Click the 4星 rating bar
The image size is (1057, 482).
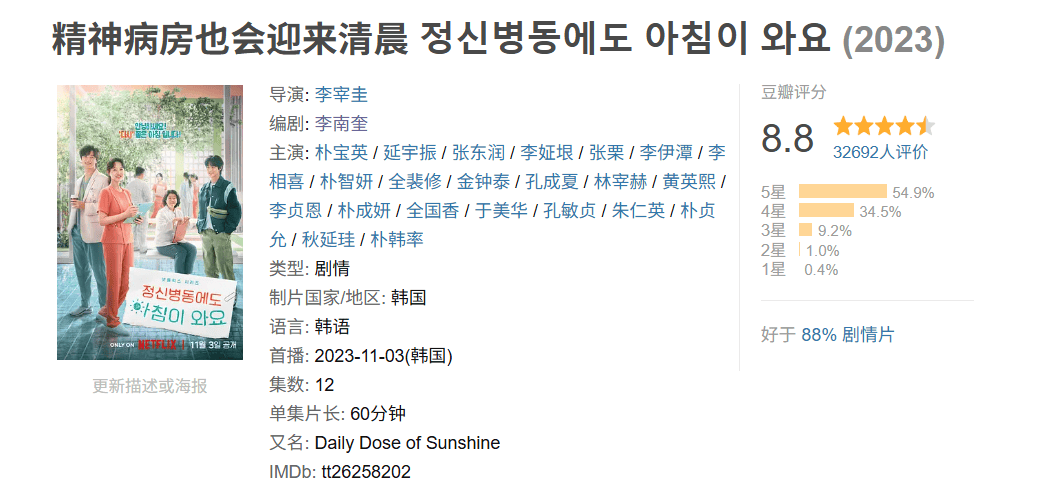(826, 210)
